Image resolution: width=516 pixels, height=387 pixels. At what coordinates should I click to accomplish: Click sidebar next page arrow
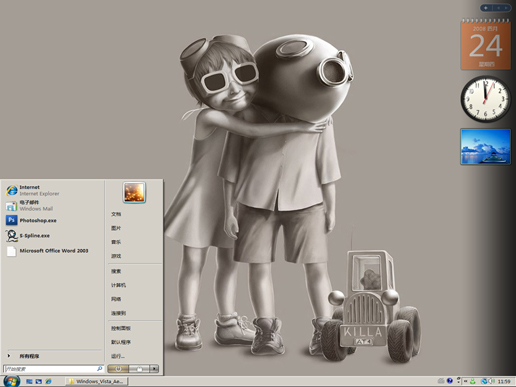[506, 7]
